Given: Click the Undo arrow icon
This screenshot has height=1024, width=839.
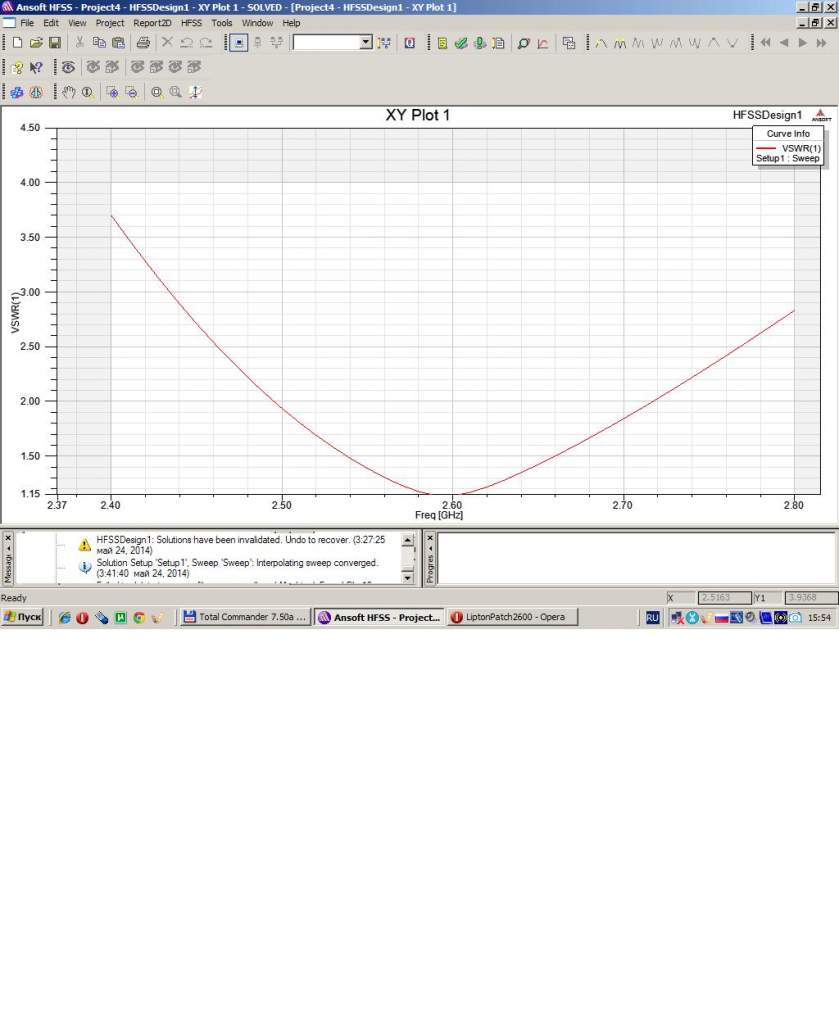Looking at the screenshot, I should coord(186,43).
